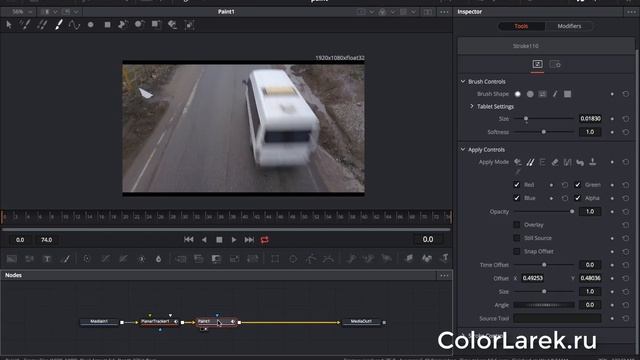Play the clip in reverse
The width and height of the screenshot is (640, 360).
point(204,240)
